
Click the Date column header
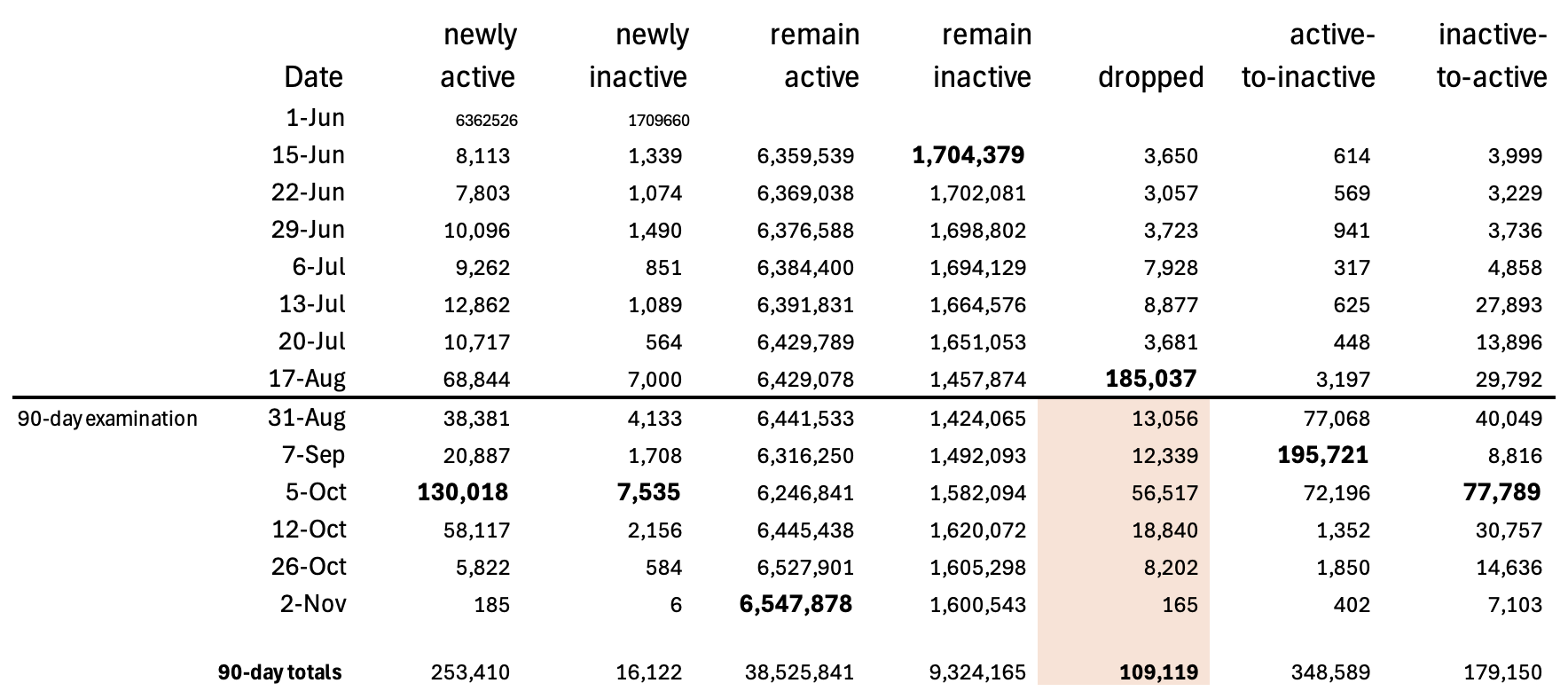coord(313,77)
